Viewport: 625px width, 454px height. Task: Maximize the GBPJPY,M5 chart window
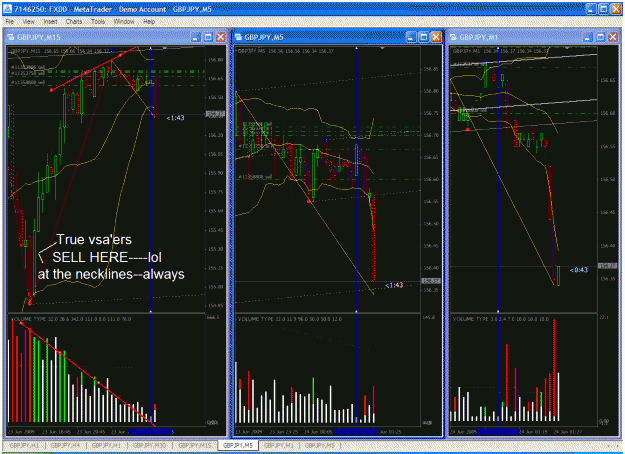[424, 37]
